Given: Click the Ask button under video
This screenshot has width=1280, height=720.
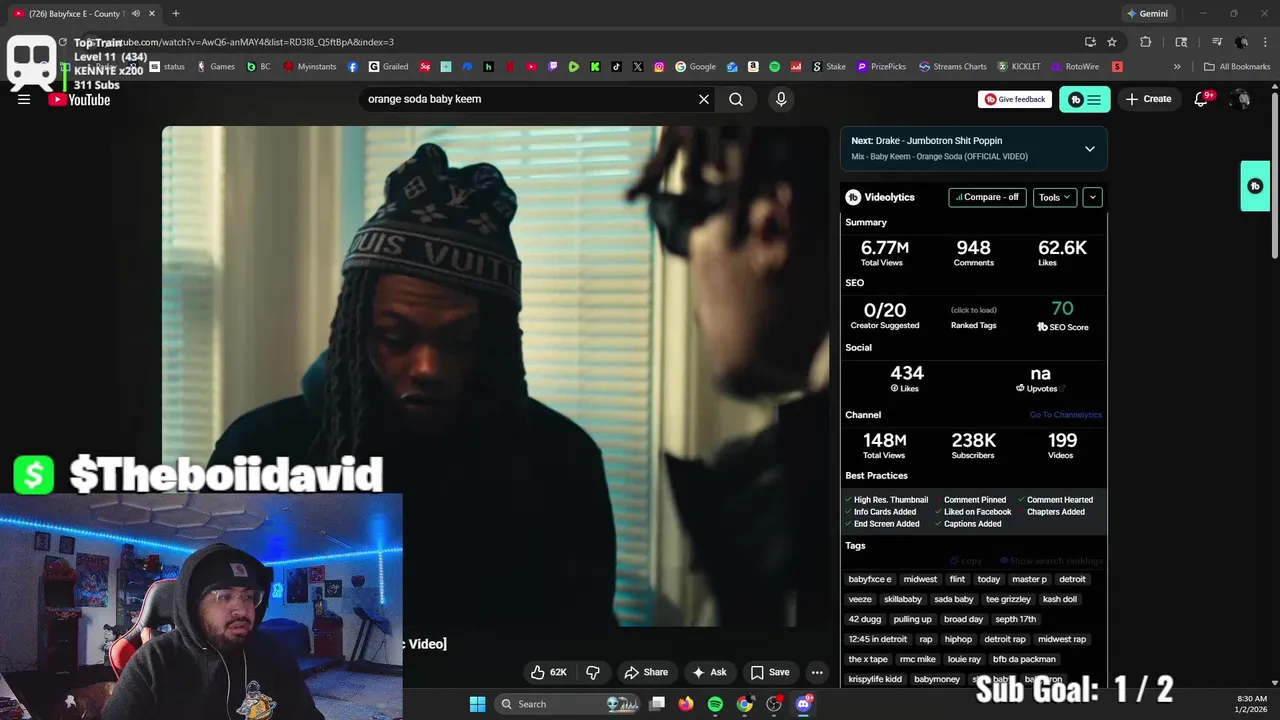Looking at the screenshot, I should coord(709,672).
